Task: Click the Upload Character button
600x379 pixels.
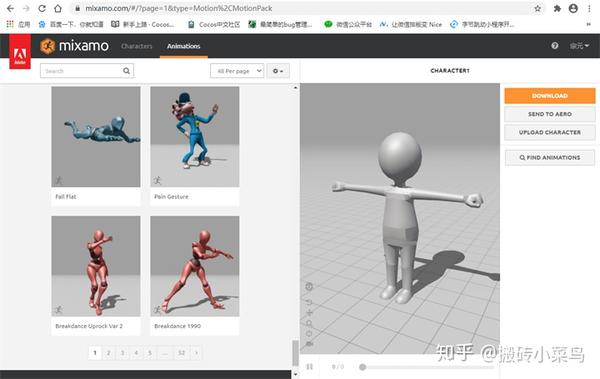Action: coord(550,132)
